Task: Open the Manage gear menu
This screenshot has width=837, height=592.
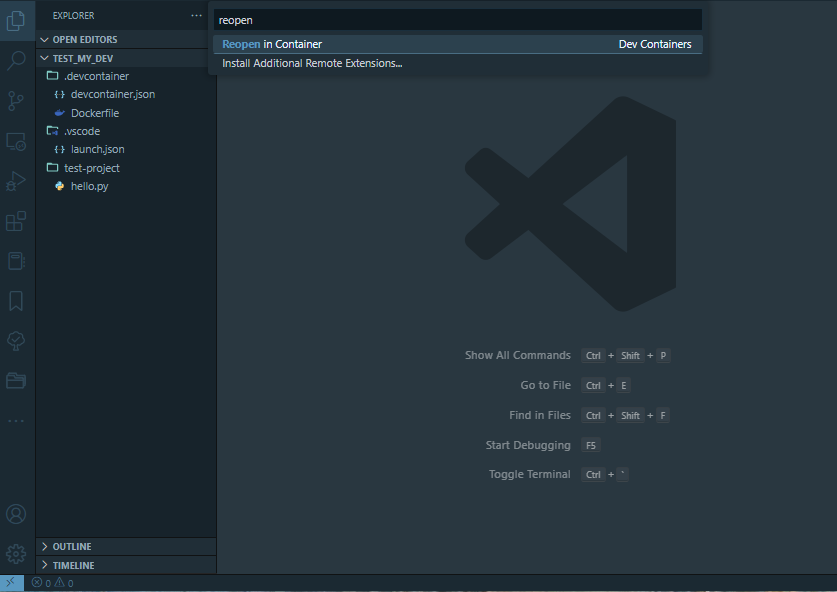Action: point(16,554)
